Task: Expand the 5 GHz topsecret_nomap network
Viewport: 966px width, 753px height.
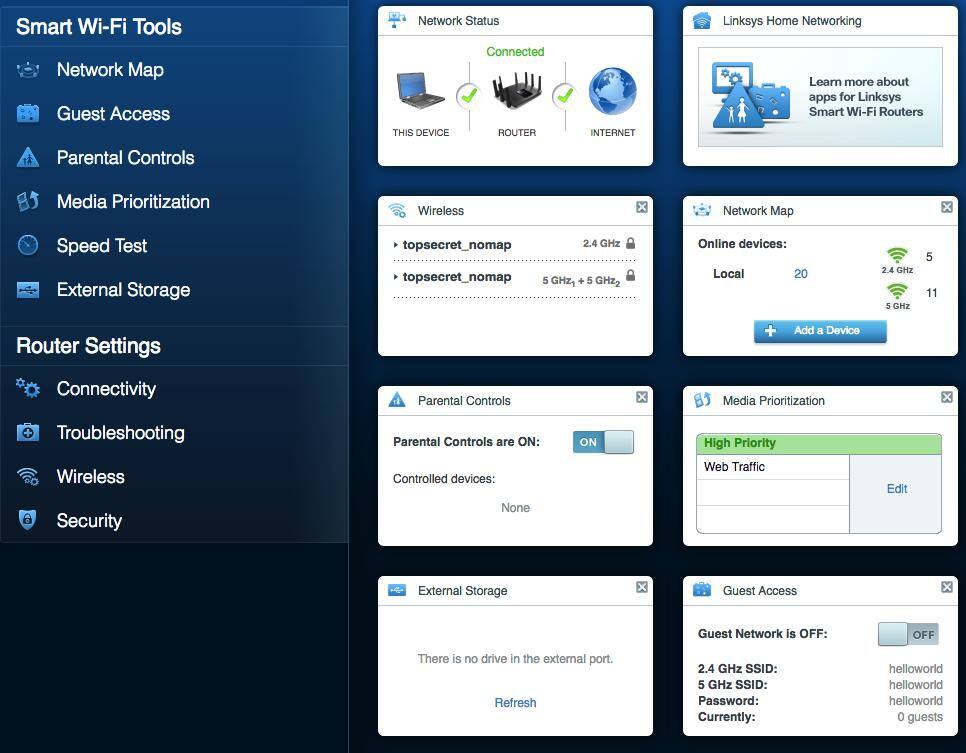Action: click(x=456, y=277)
